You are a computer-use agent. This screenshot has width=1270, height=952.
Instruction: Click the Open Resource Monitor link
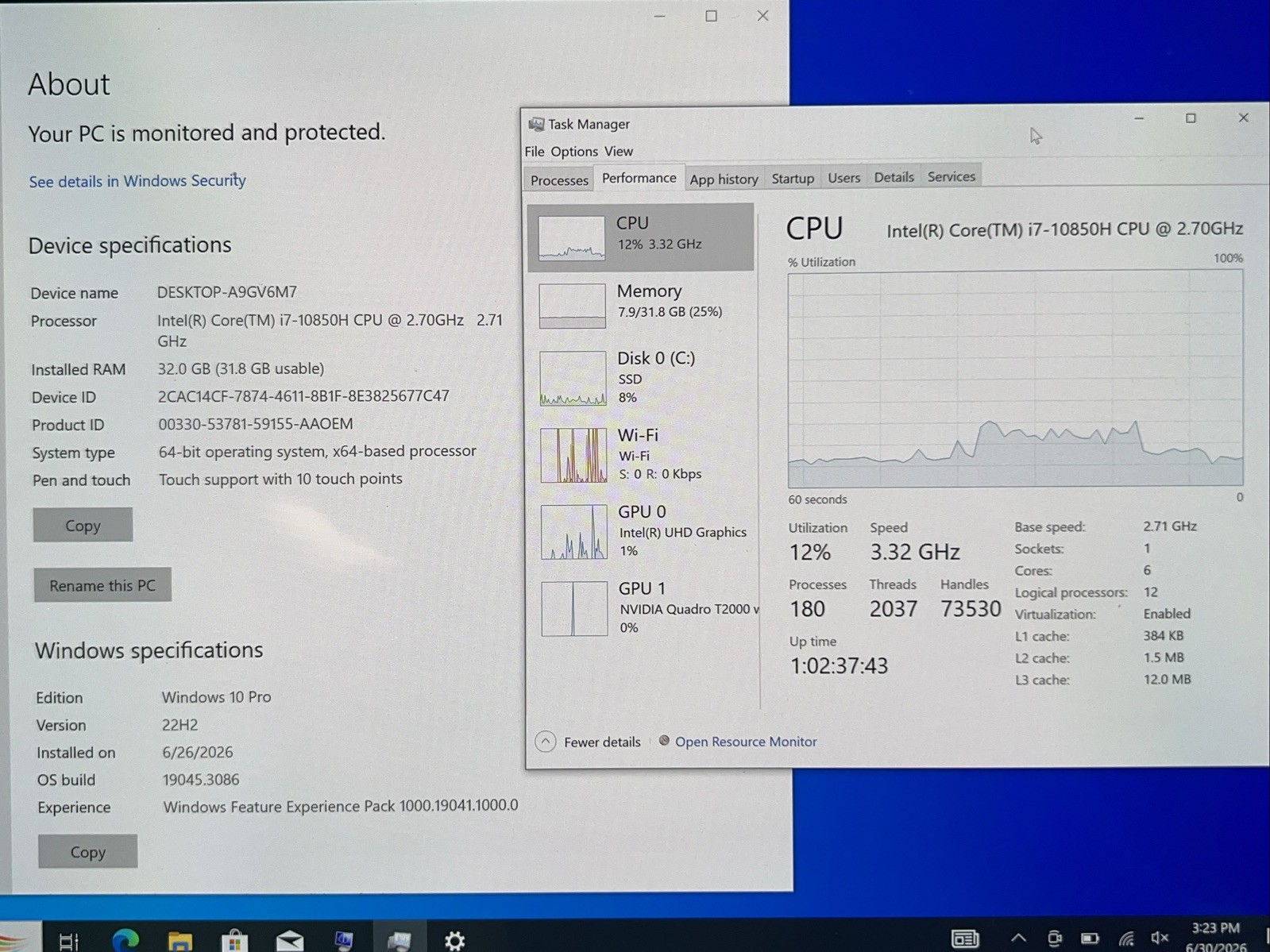pyautogui.click(x=745, y=742)
